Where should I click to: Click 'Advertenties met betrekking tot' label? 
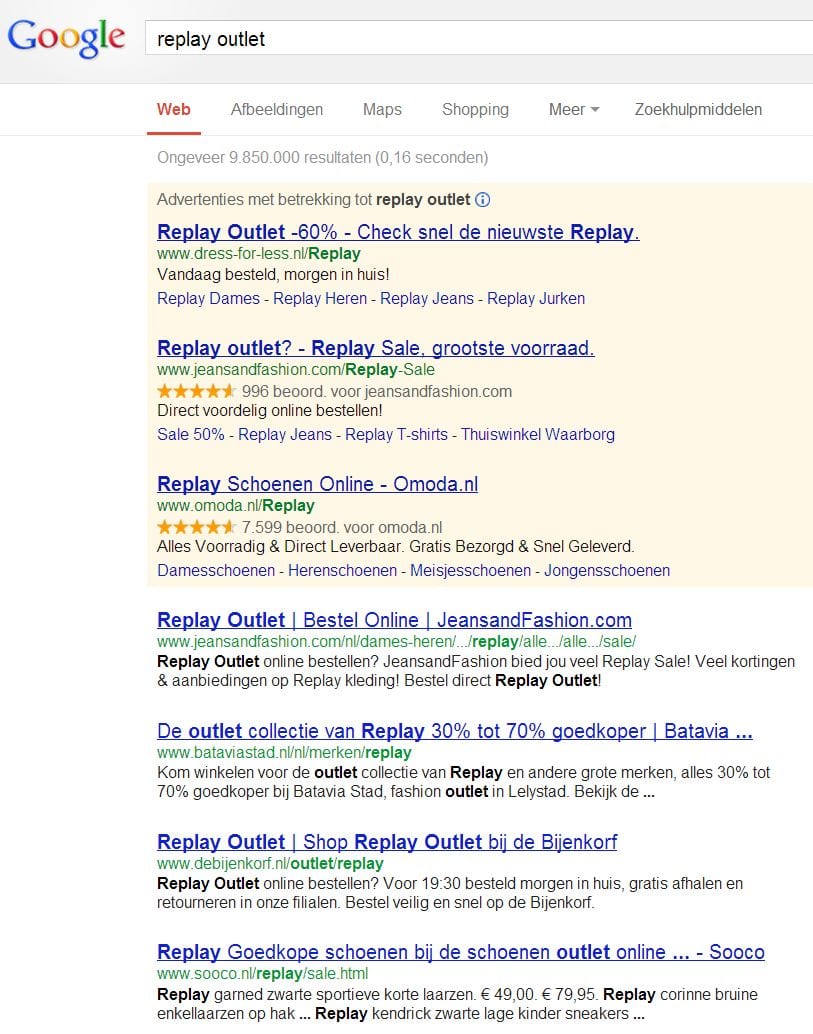tap(264, 200)
